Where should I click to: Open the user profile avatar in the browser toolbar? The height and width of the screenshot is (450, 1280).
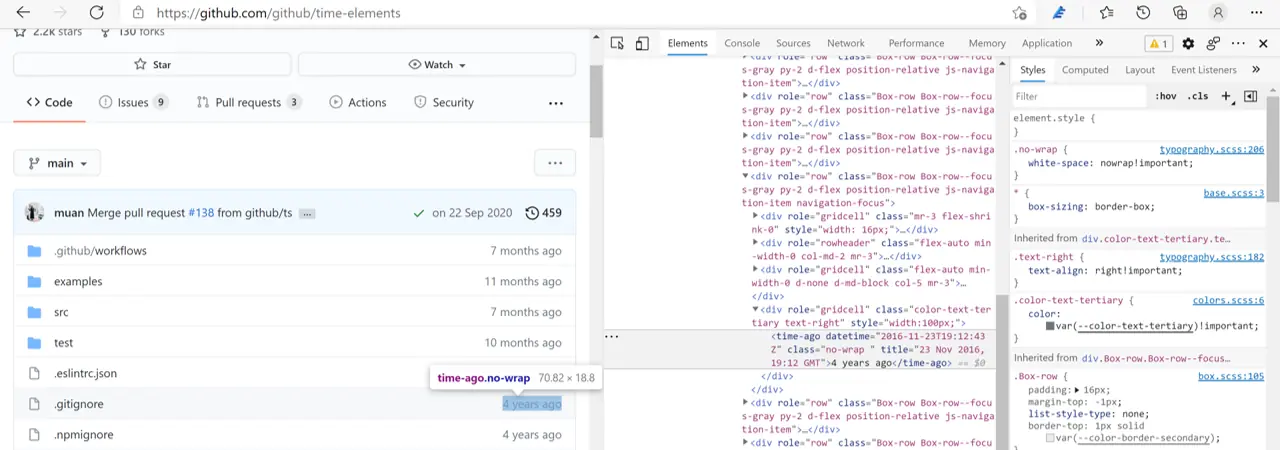[x=1218, y=13]
